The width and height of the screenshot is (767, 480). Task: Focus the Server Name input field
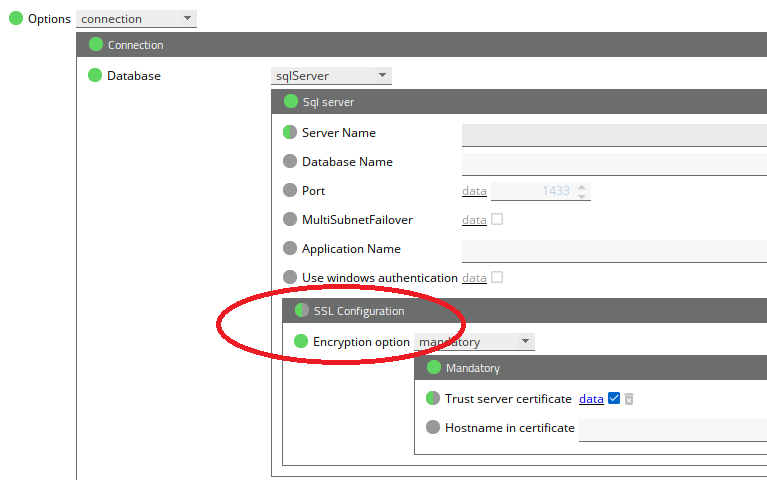(x=614, y=135)
